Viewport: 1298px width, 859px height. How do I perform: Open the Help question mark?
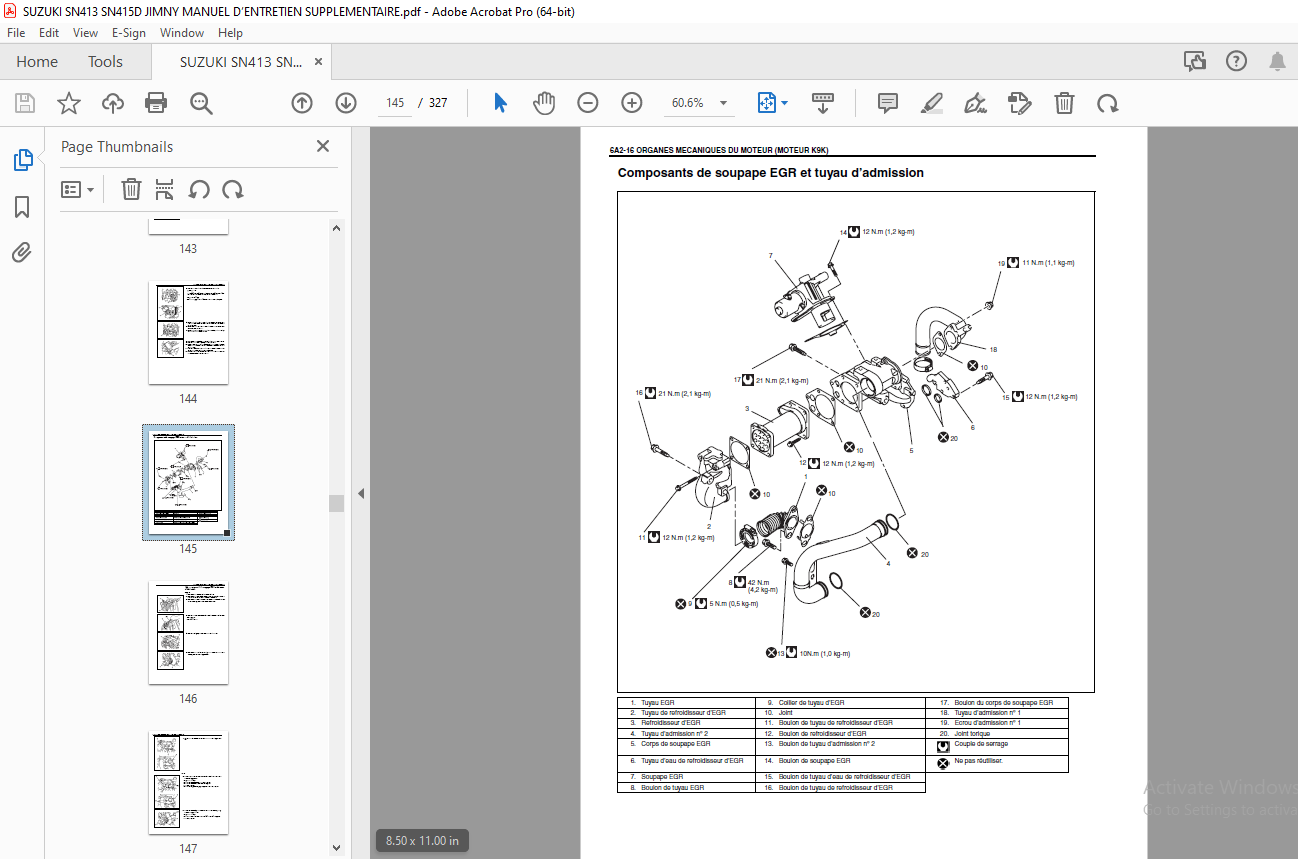[1236, 61]
